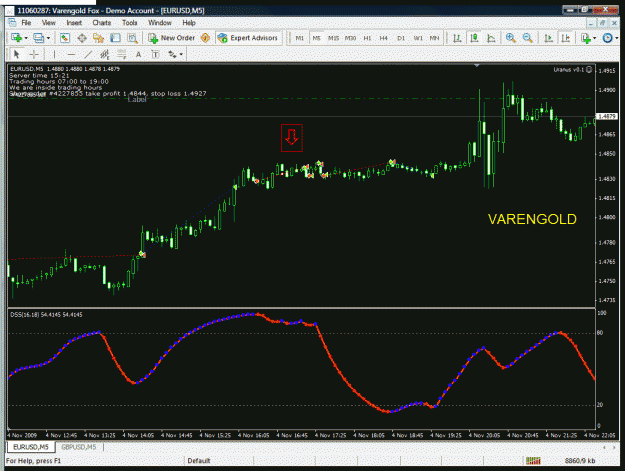Select the Text A tool
The image size is (625, 471).
(138, 54)
